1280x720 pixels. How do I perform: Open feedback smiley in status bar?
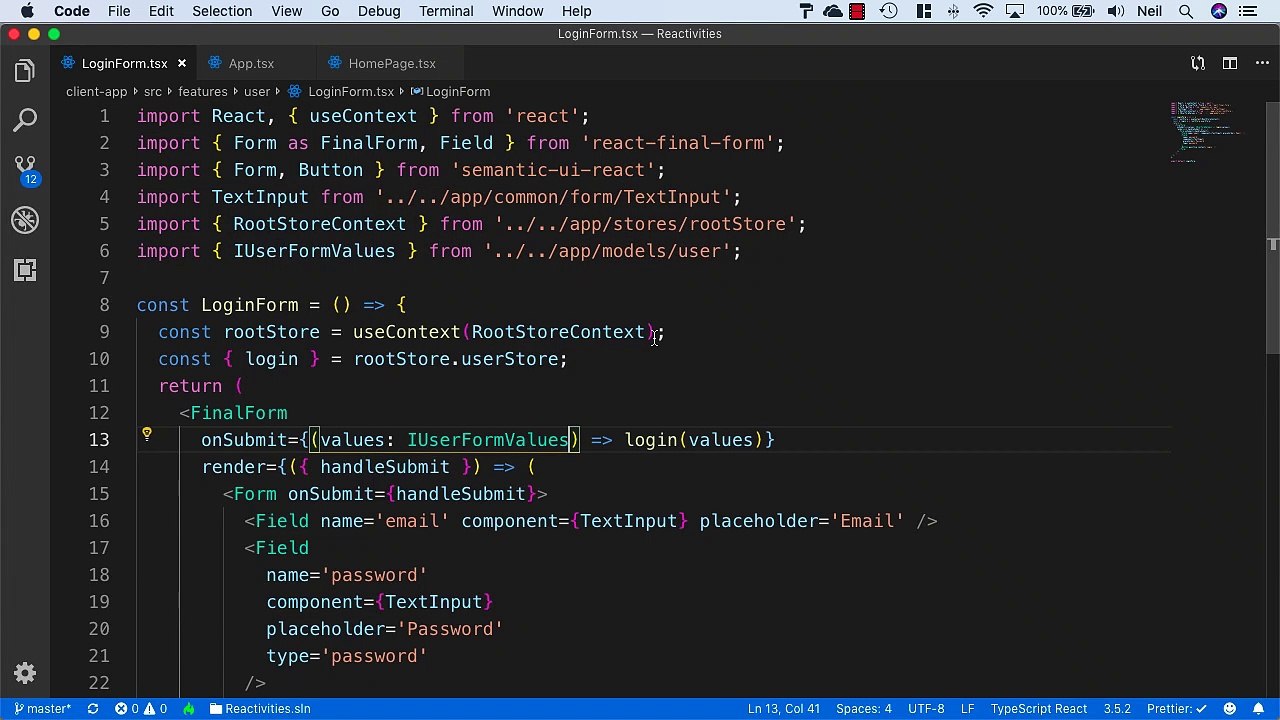pyautogui.click(x=1230, y=709)
